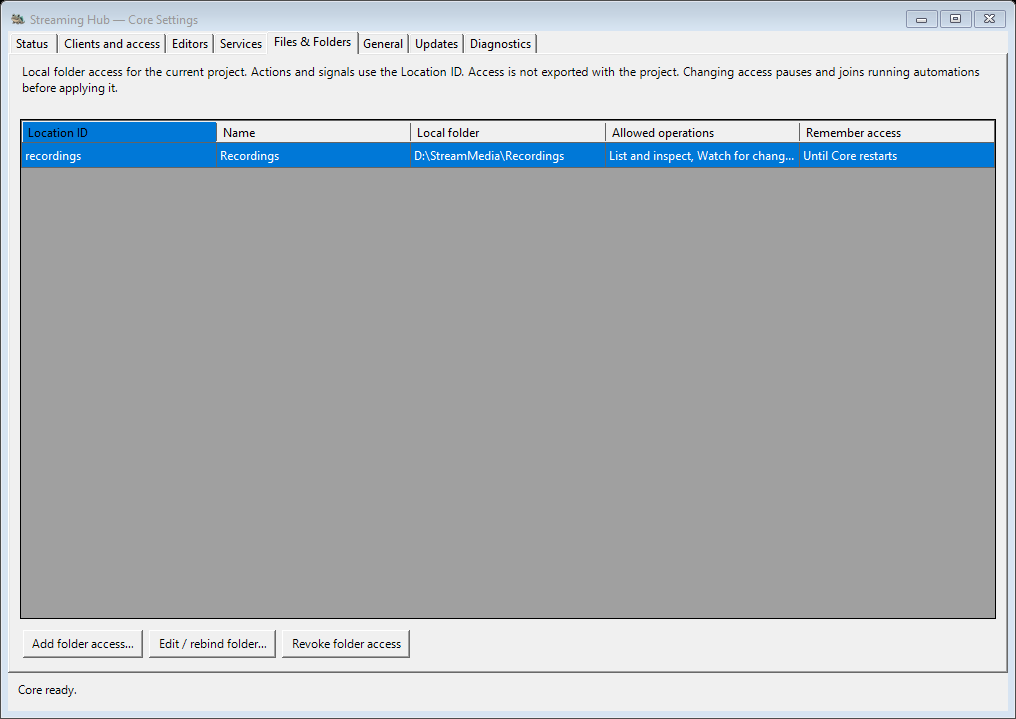Select the Services tab

pos(240,44)
